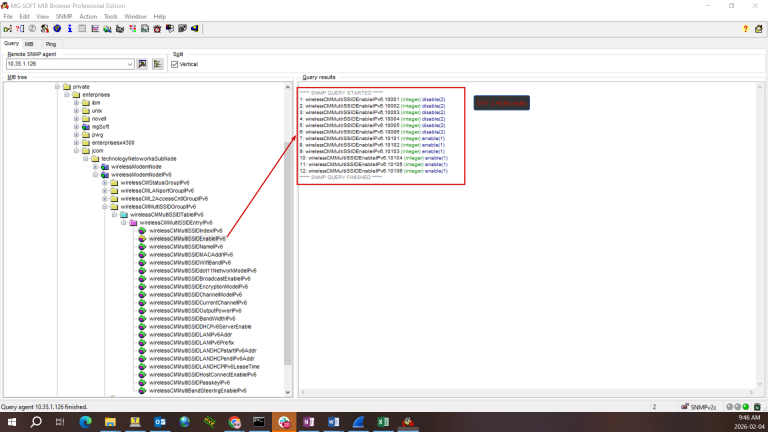
Task: Click the home icon at toolbar right
Action: point(758,29)
